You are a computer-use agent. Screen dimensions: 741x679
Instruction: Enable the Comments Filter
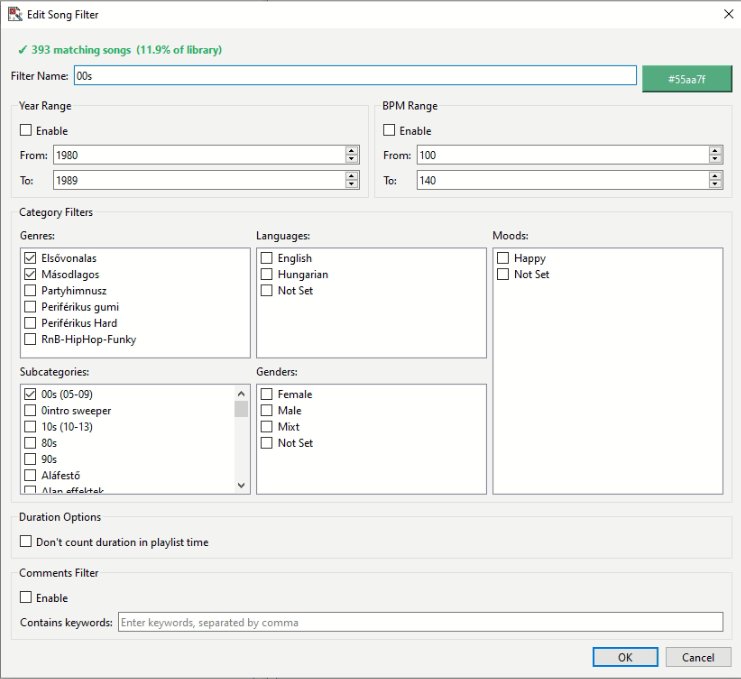click(26, 597)
